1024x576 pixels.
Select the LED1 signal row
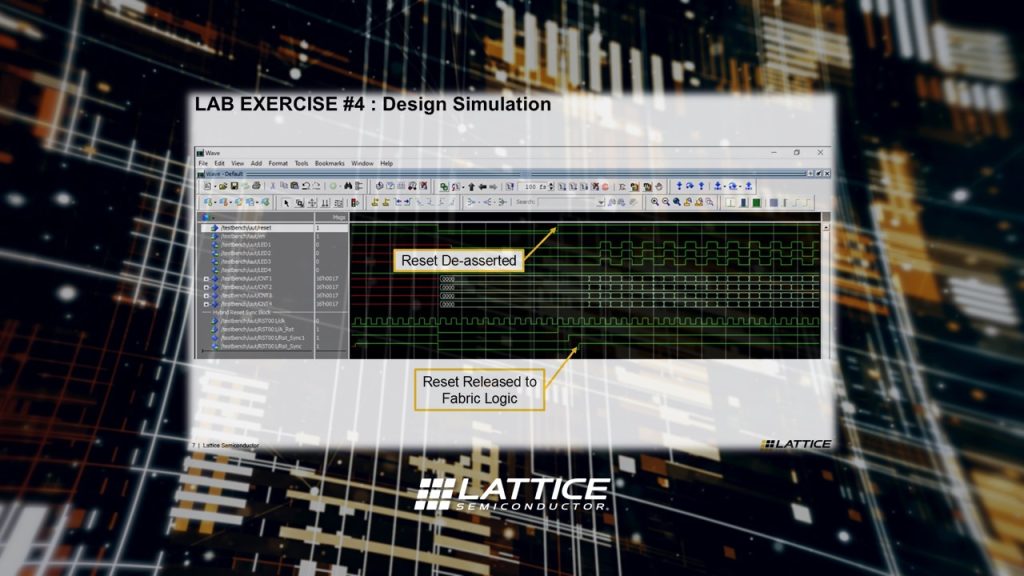[x=246, y=245]
